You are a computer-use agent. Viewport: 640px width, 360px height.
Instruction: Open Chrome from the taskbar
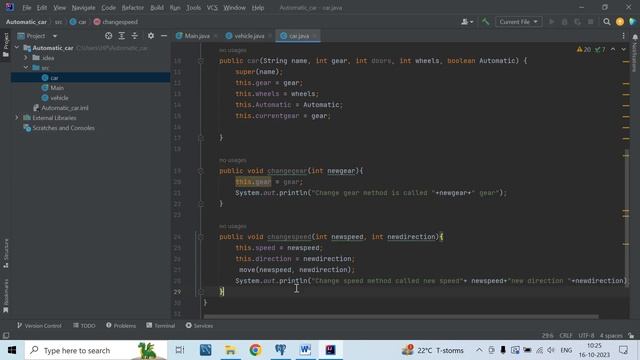click(x=256, y=350)
